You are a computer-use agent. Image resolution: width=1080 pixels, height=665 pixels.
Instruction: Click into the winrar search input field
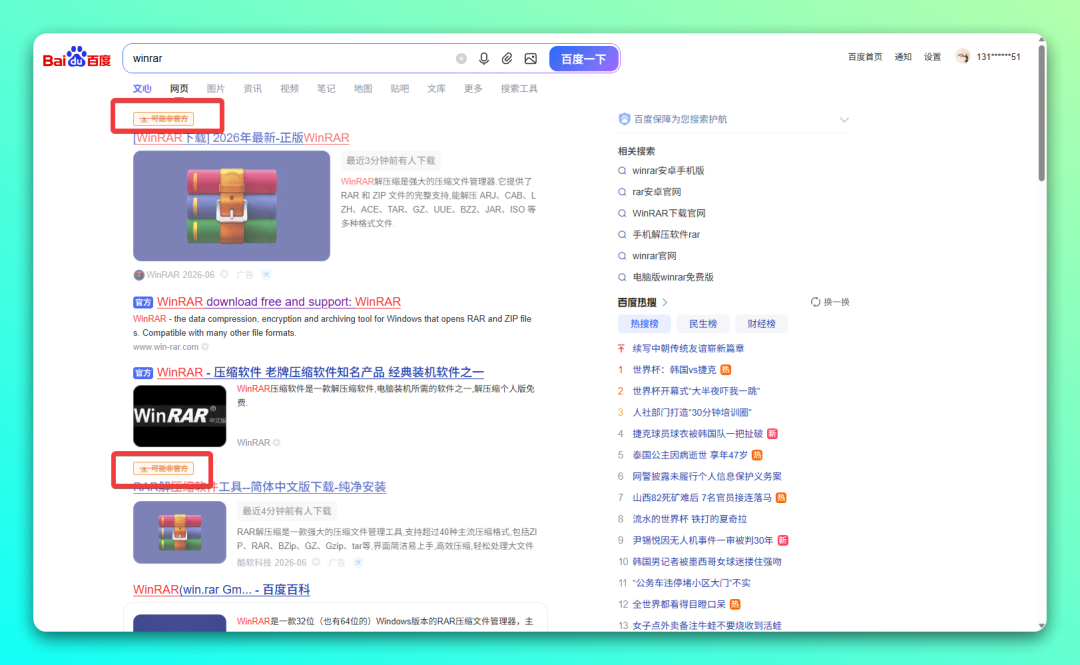[289, 59]
